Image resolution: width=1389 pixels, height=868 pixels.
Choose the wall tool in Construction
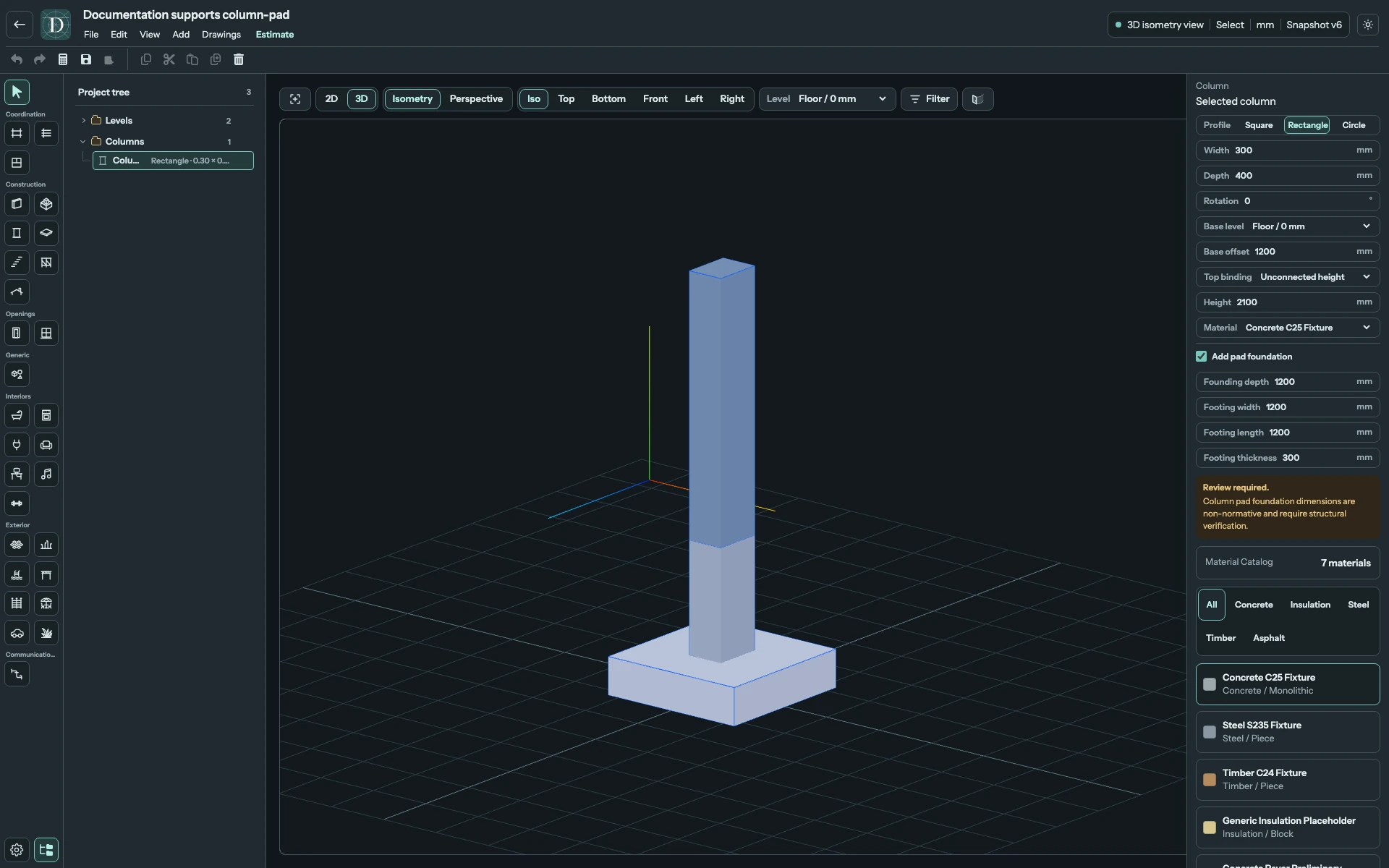(x=17, y=204)
